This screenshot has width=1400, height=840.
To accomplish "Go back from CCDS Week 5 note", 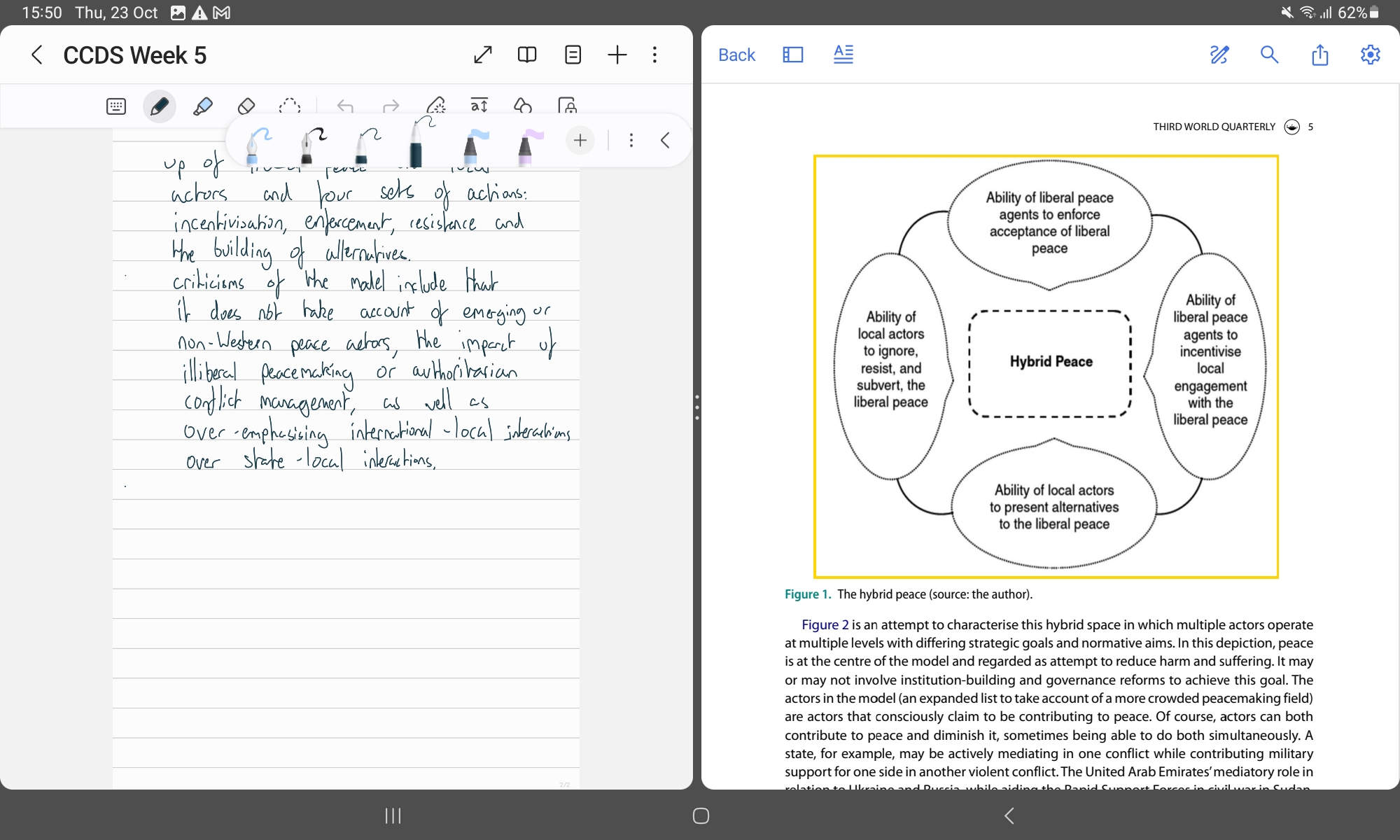I will 37,55.
